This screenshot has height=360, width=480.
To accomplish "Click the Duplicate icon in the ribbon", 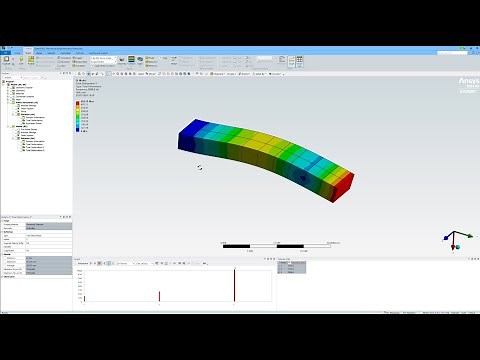I will [6, 60].
